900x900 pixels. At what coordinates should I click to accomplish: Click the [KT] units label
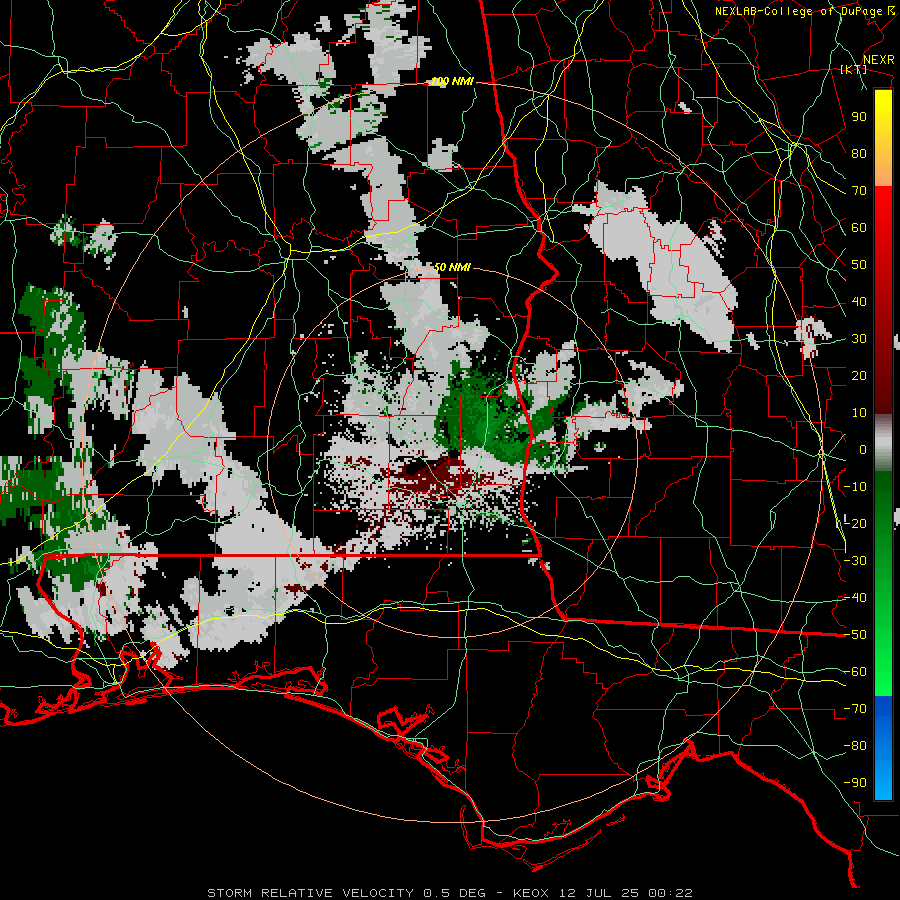(x=854, y=69)
